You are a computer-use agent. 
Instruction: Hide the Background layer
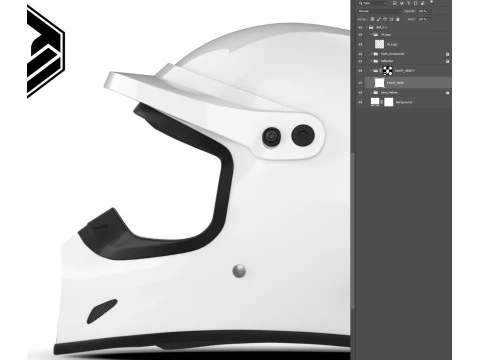coord(360,102)
